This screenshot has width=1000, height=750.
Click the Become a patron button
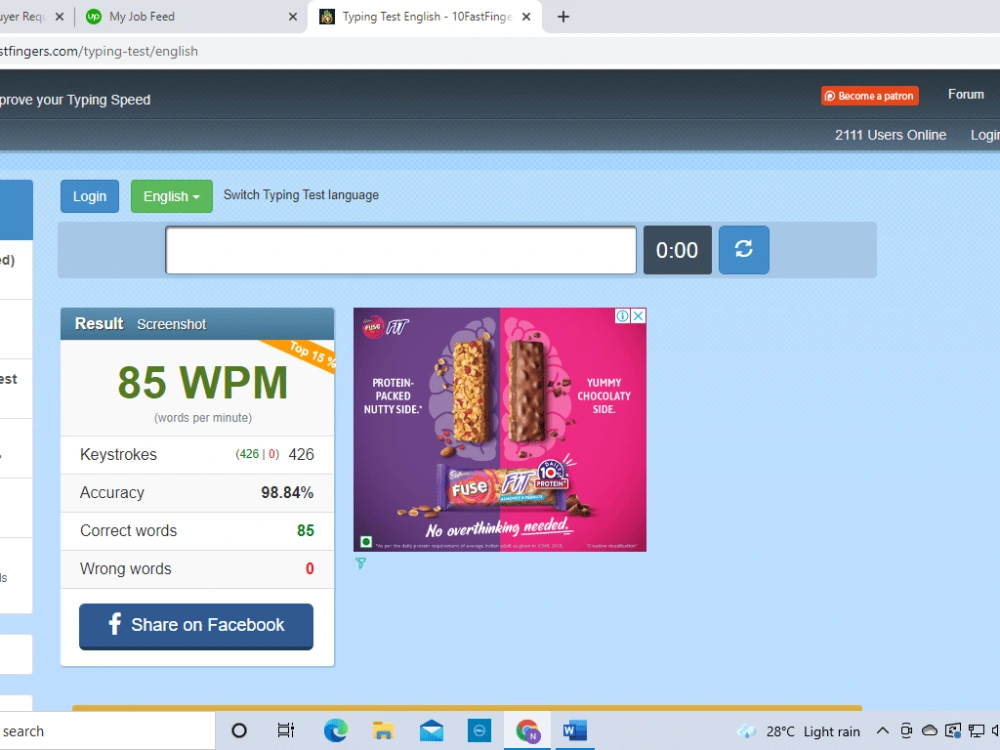[870, 96]
